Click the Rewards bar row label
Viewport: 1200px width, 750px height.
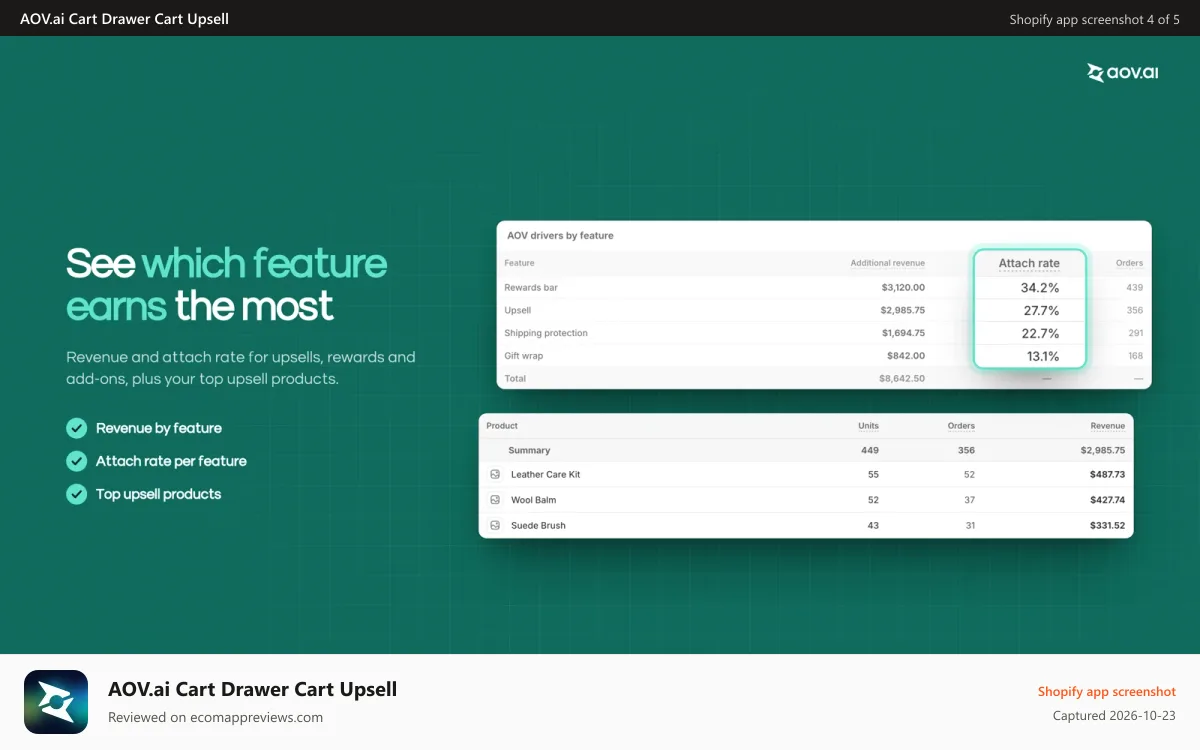click(x=531, y=287)
